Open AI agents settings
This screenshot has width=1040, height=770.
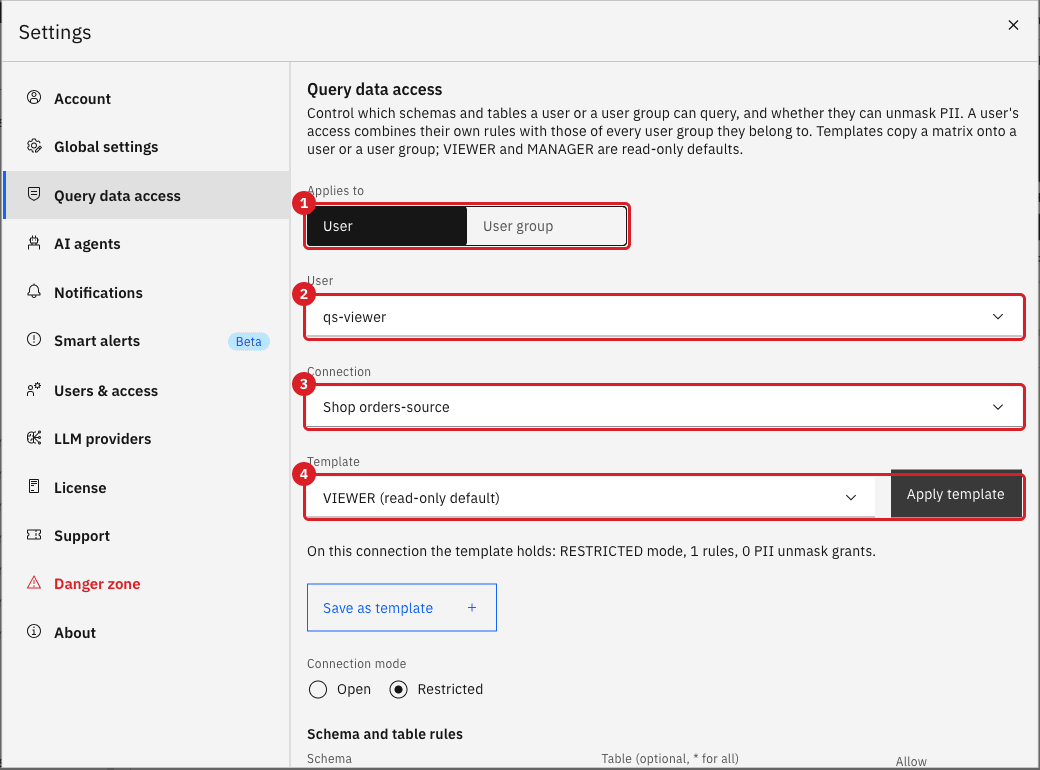146,243
